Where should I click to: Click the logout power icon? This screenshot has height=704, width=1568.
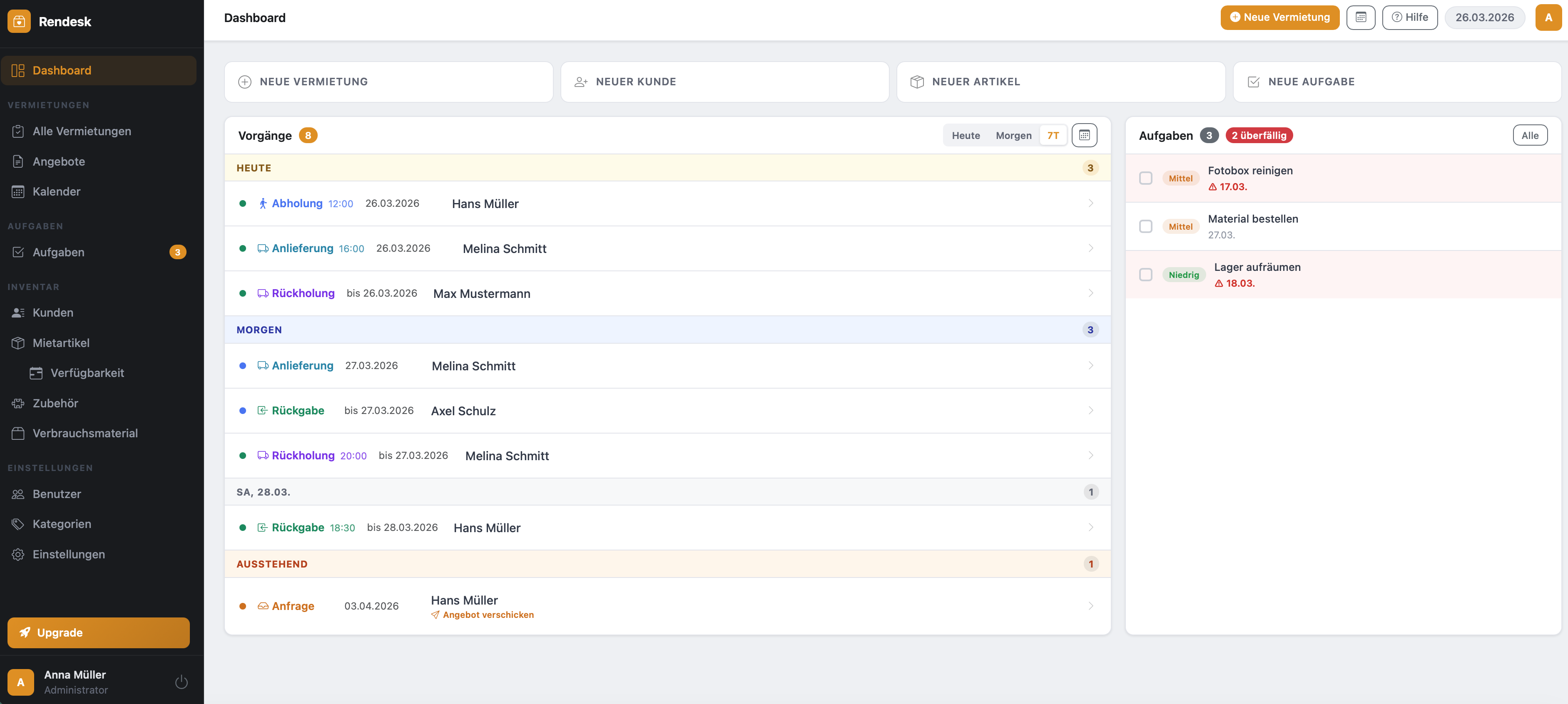coord(181,682)
